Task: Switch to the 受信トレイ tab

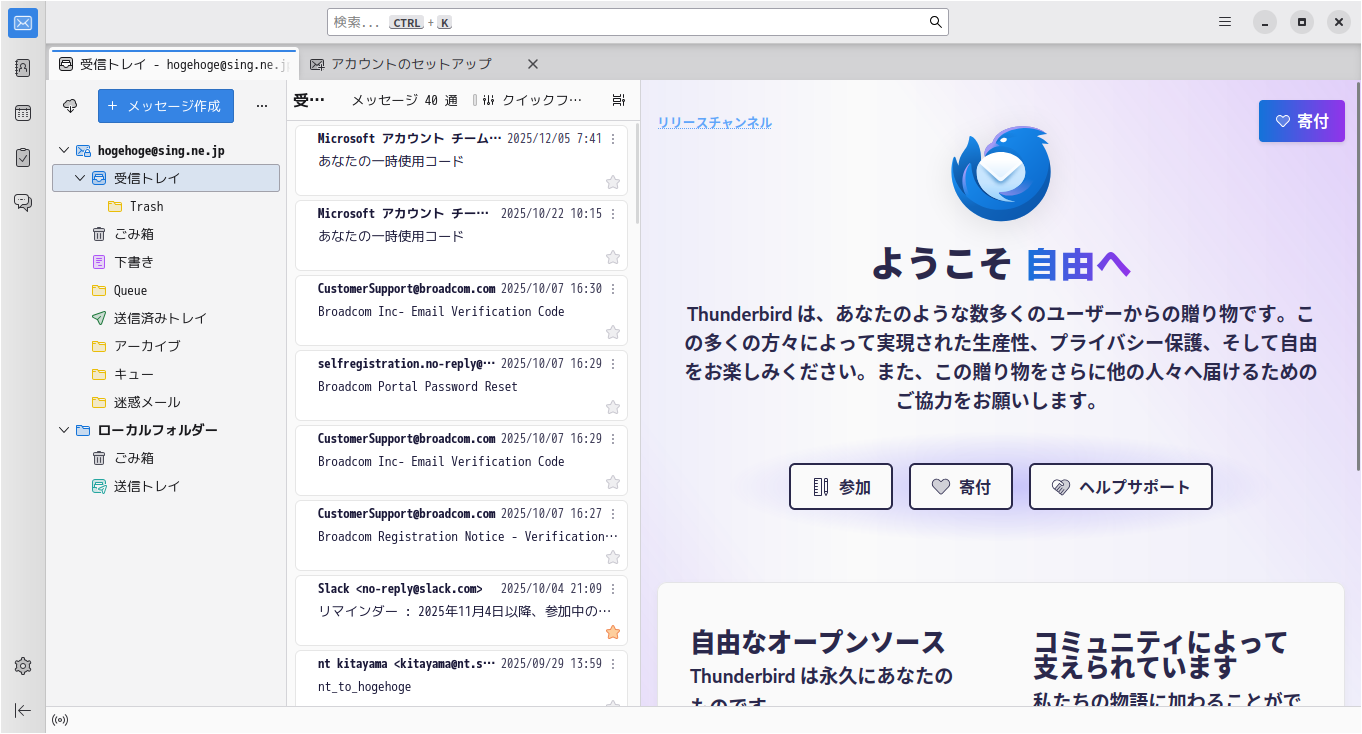Action: tap(174, 64)
